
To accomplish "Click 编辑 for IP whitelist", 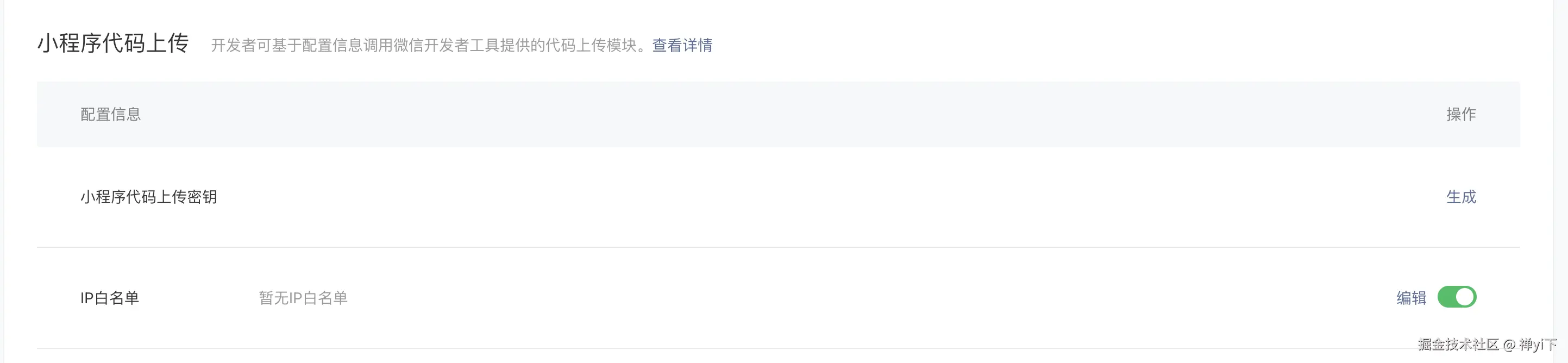I will (1411, 298).
